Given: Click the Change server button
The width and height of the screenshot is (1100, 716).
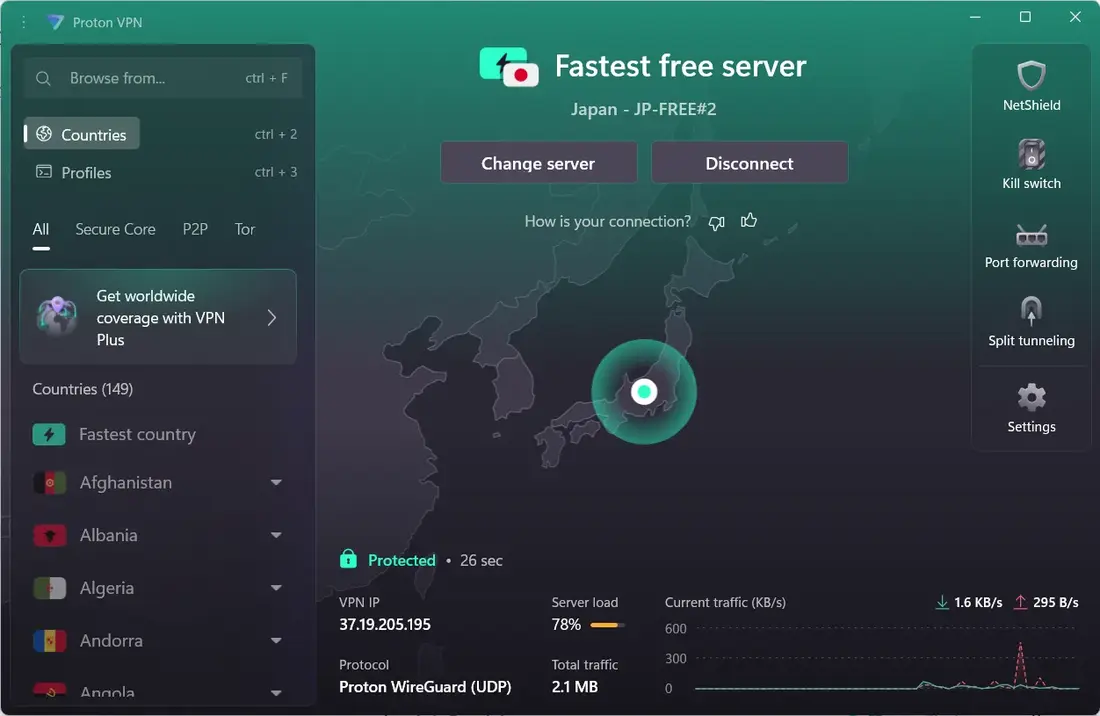Looking at the screenshot, I should (x=538, y=163).
